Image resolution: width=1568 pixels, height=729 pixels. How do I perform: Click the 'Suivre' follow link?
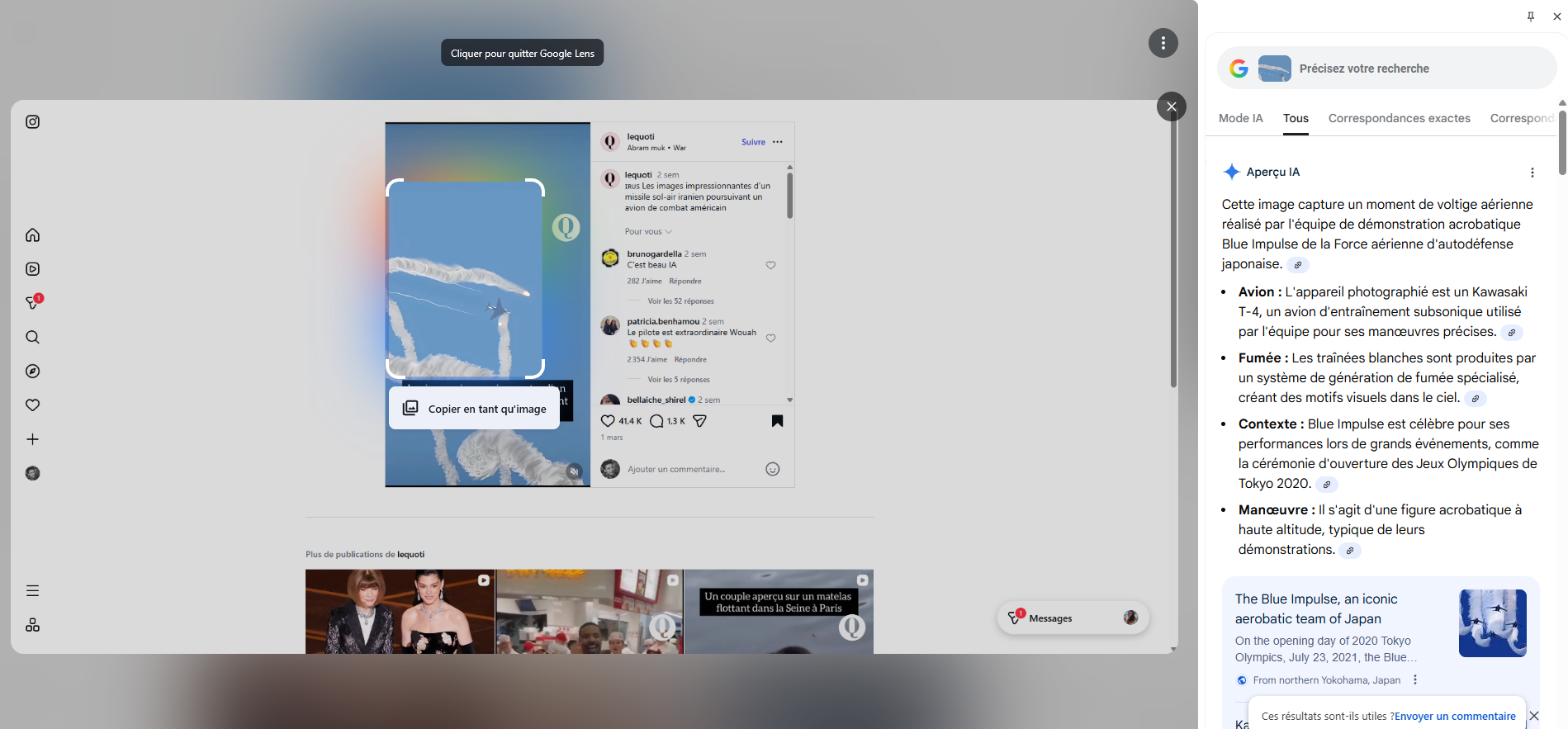pyautogui.click(x=753, y=142)
